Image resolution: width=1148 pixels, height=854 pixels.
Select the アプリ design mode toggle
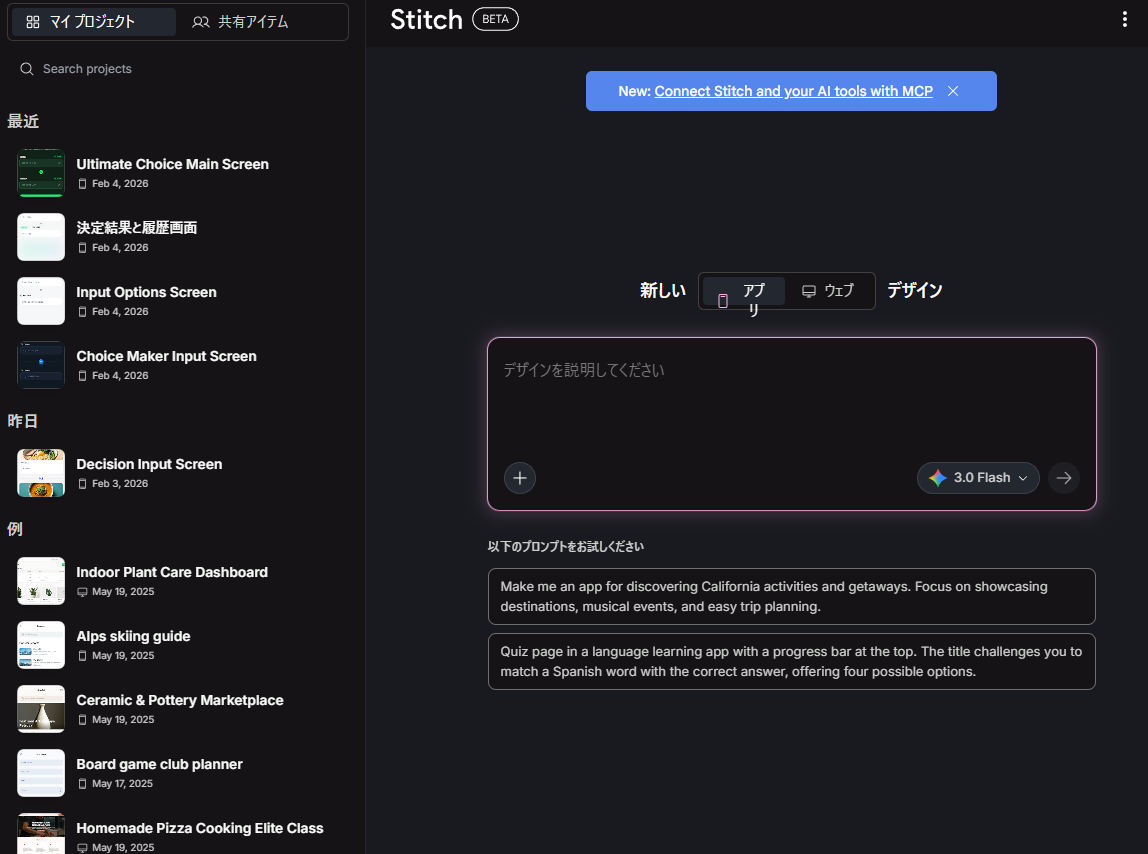743,291
